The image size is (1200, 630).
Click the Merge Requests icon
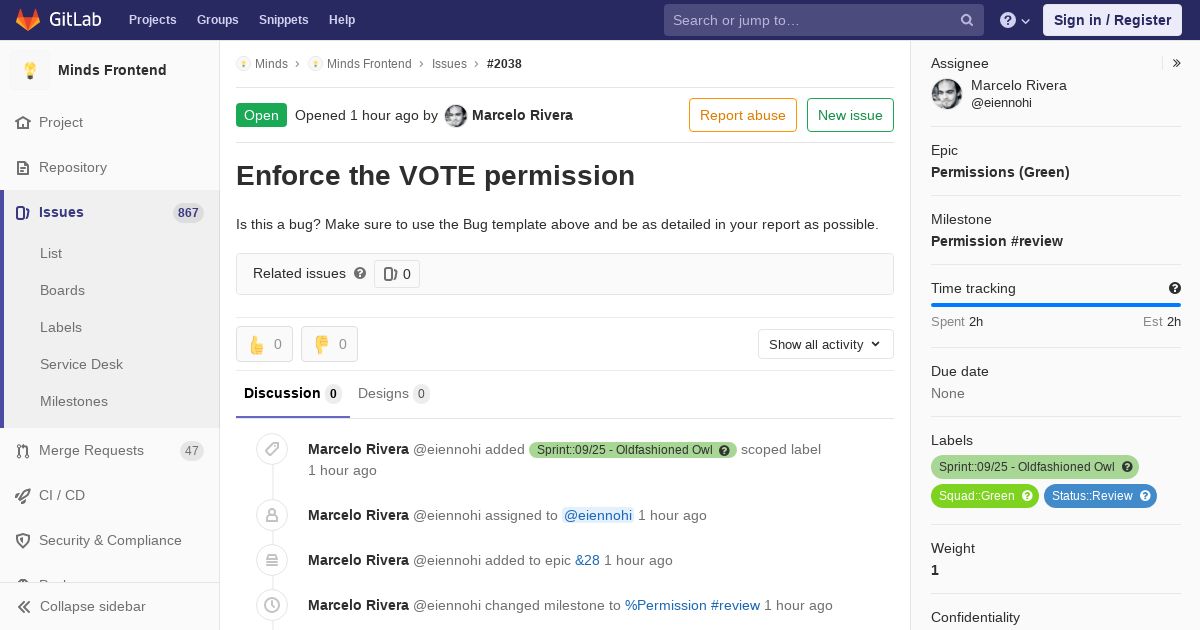pyautogui.click(x=23, y=450)
